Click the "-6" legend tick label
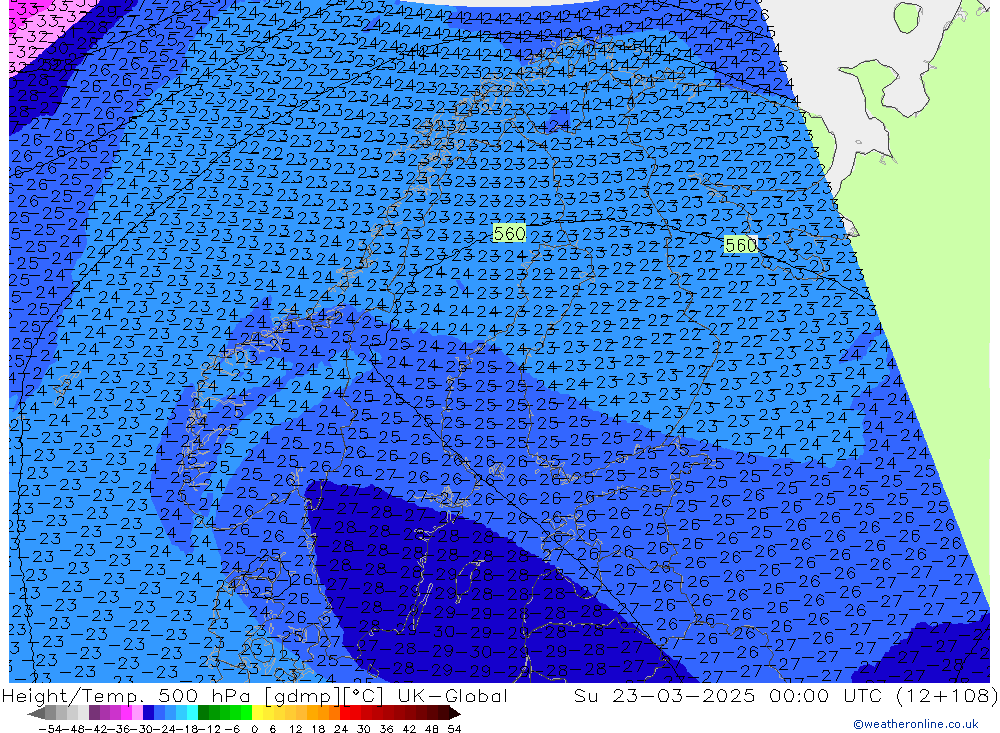 (x=232, y=729)
